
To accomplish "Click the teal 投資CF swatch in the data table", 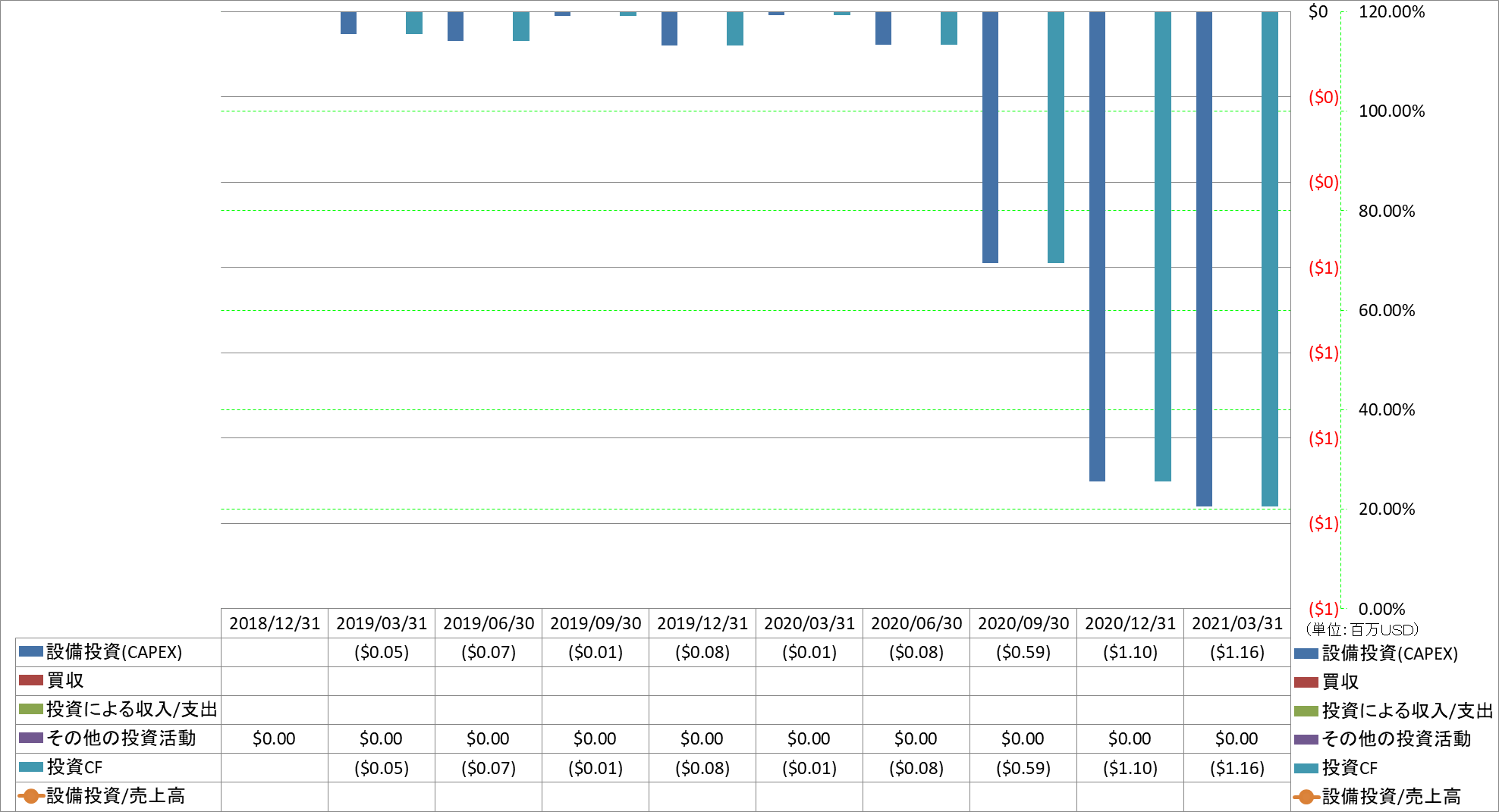I will (x=31, y=767).
